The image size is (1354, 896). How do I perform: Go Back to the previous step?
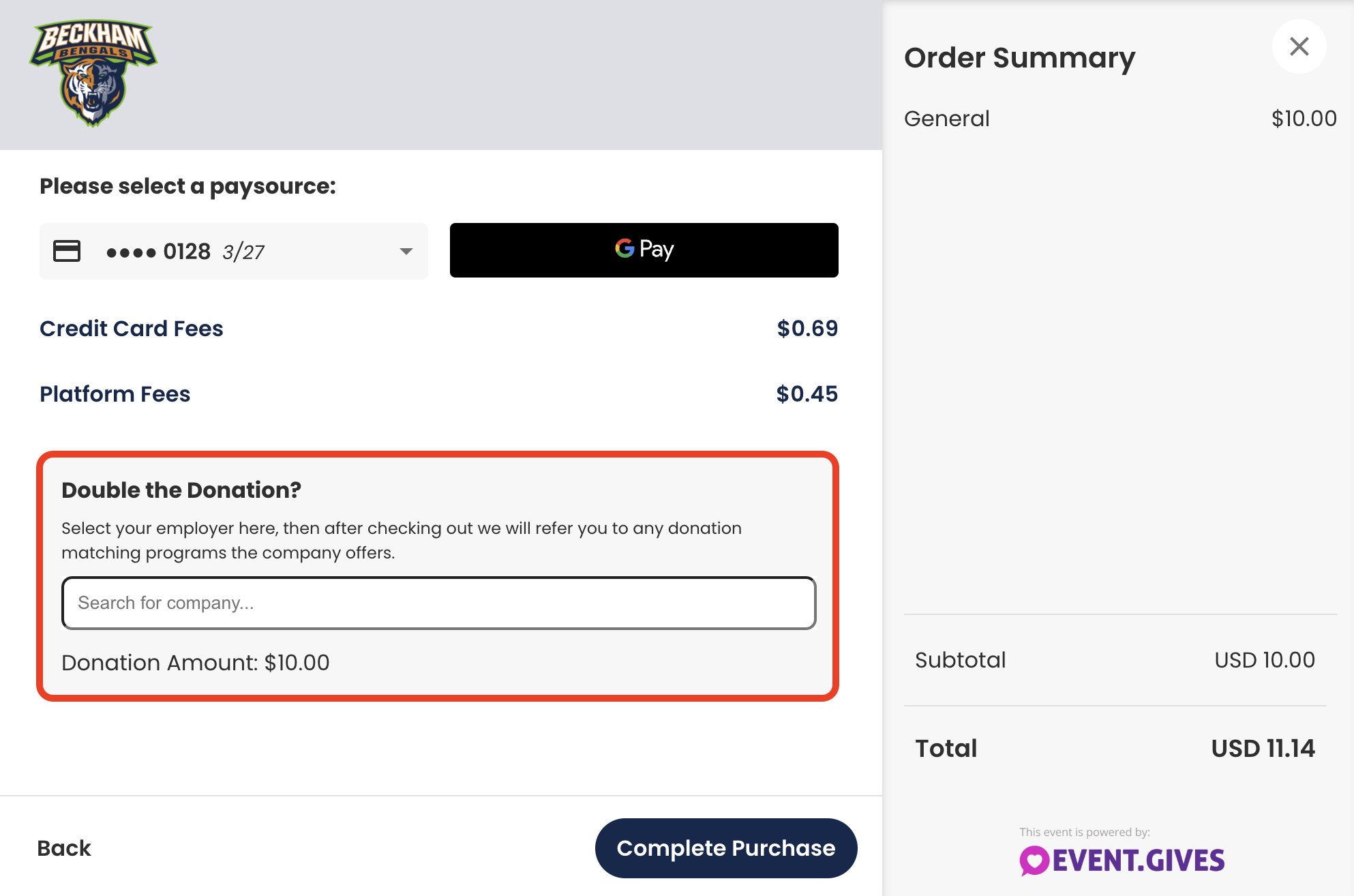(x=64, y=848)
